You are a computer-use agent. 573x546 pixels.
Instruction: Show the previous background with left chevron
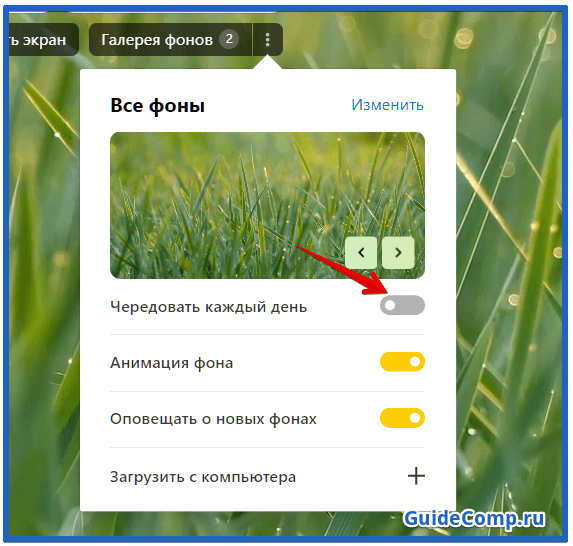tap(361, 253)
